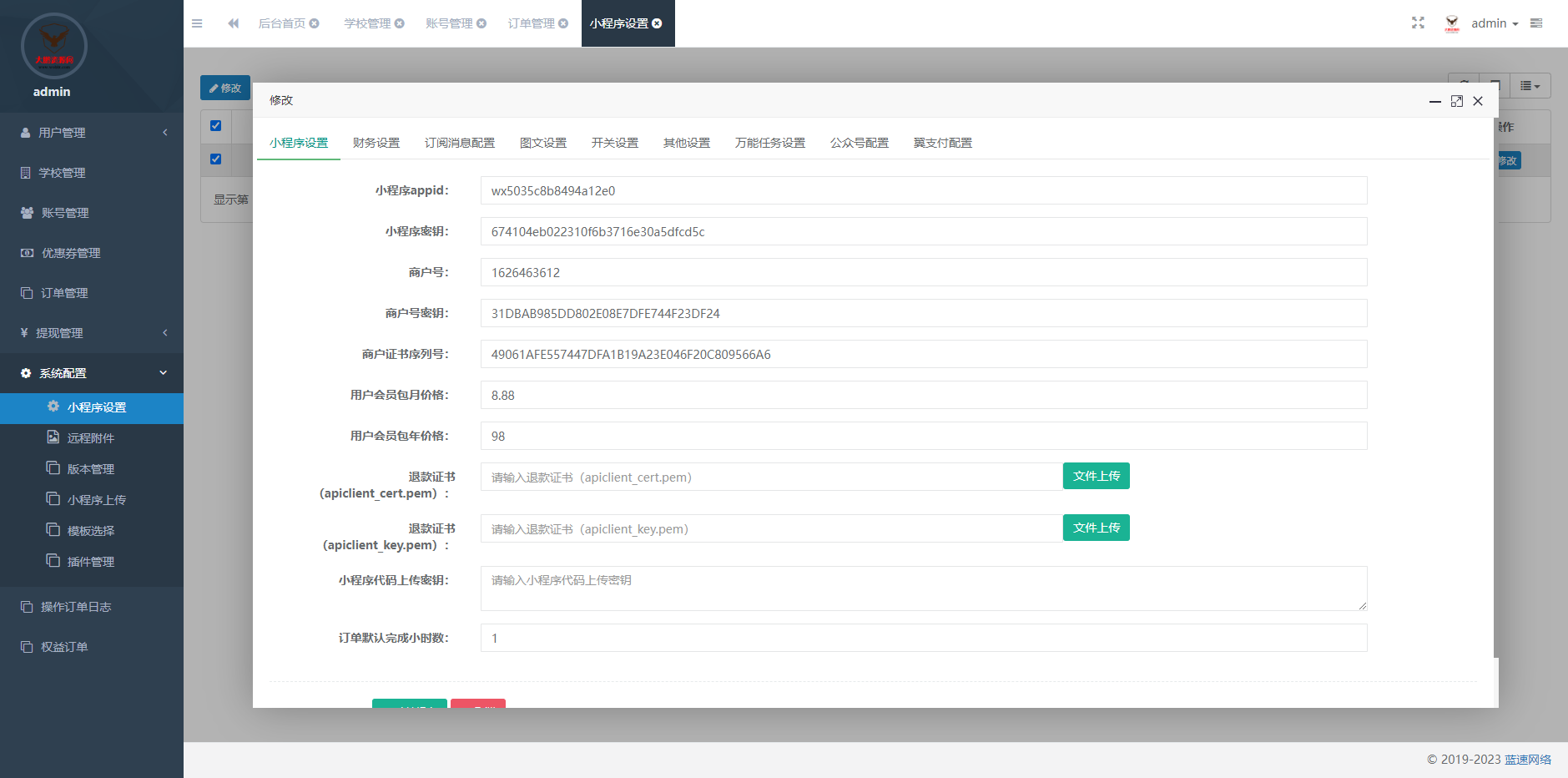Switch to the 财务设置 tab
The height and width of the screenshot is (778, 1568).
[376, 143]
